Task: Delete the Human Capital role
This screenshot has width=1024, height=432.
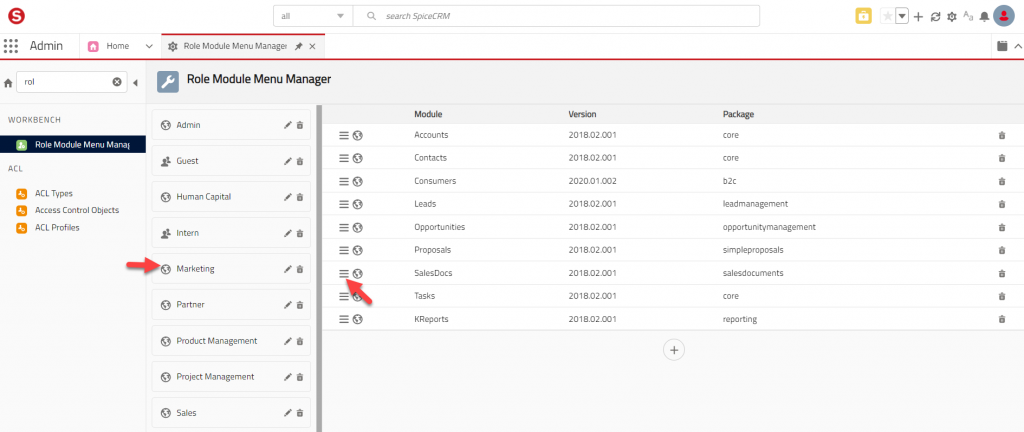Action: pyautogui.click(x=300, y=197)
